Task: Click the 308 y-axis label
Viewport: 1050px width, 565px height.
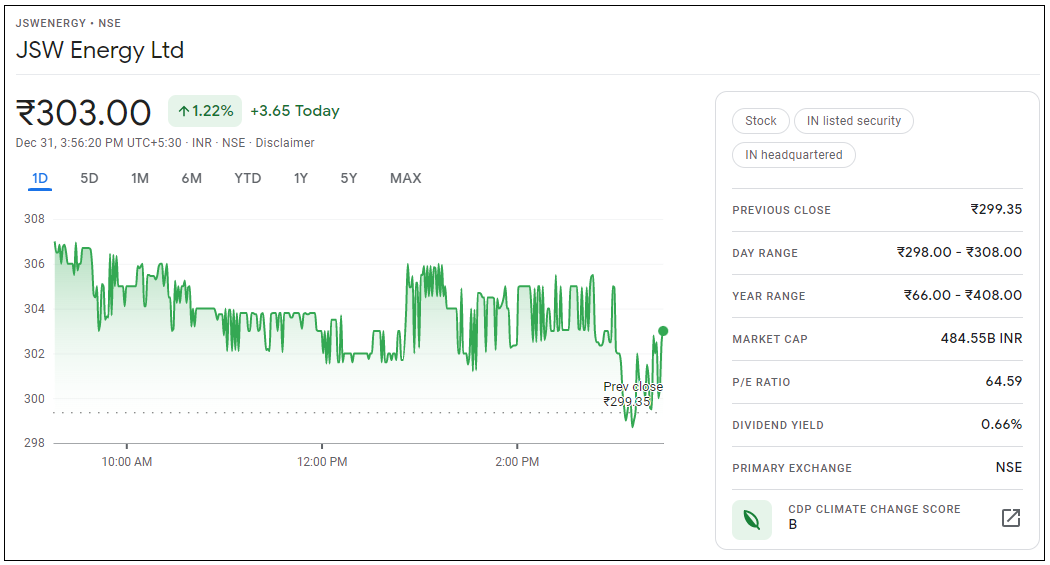Action: coord(34,219)
